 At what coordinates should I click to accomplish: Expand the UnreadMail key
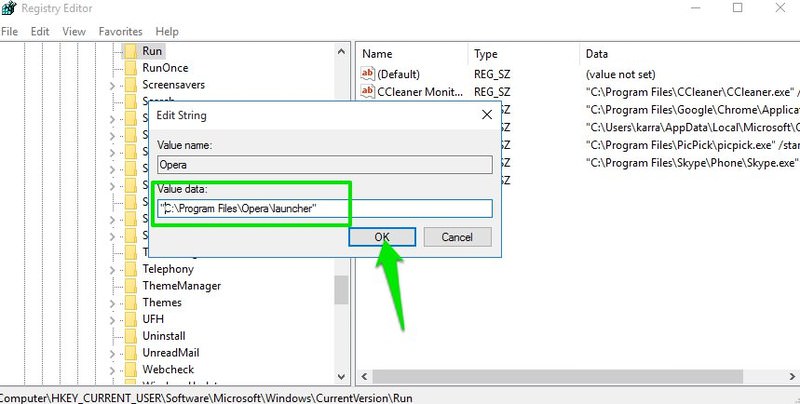[x=112, y=354]
